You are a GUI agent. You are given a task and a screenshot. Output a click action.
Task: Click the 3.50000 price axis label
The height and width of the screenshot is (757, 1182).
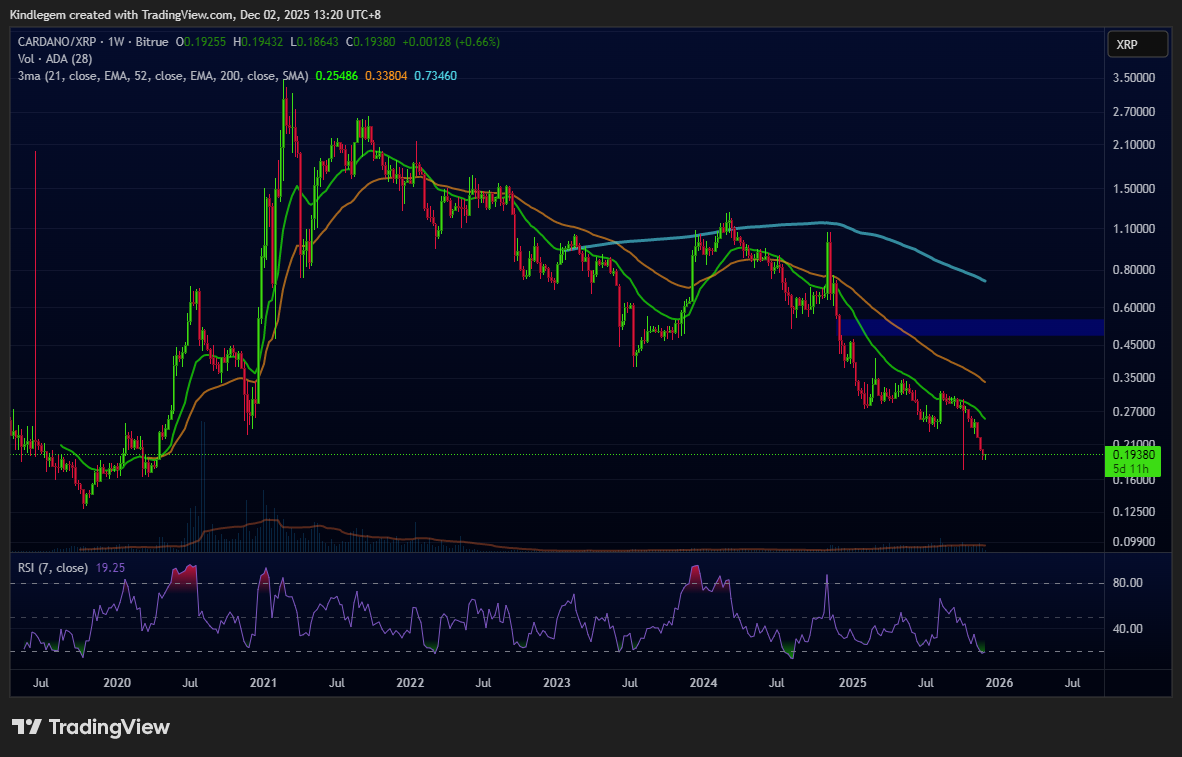1133,78
